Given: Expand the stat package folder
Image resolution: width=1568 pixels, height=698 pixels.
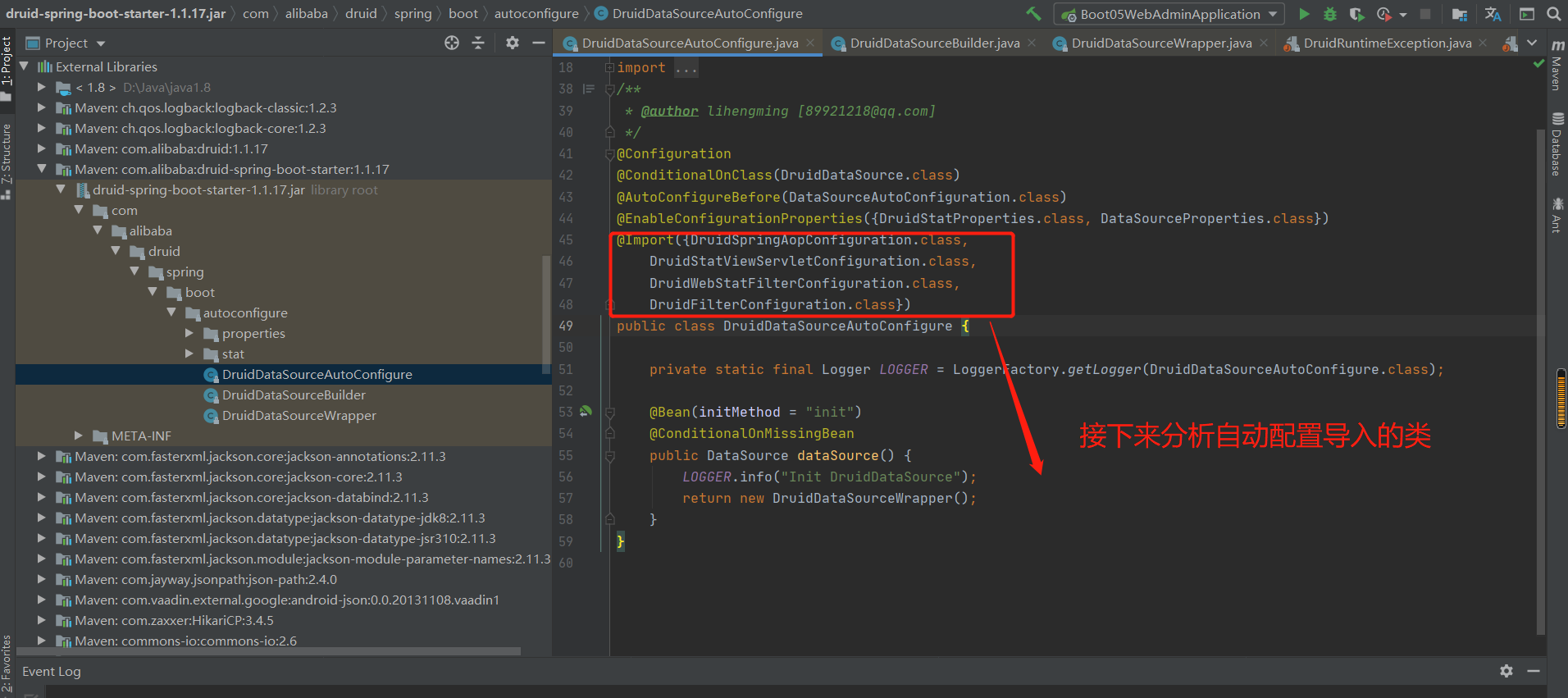Looking at the screenshot, I should click(189, 354).
